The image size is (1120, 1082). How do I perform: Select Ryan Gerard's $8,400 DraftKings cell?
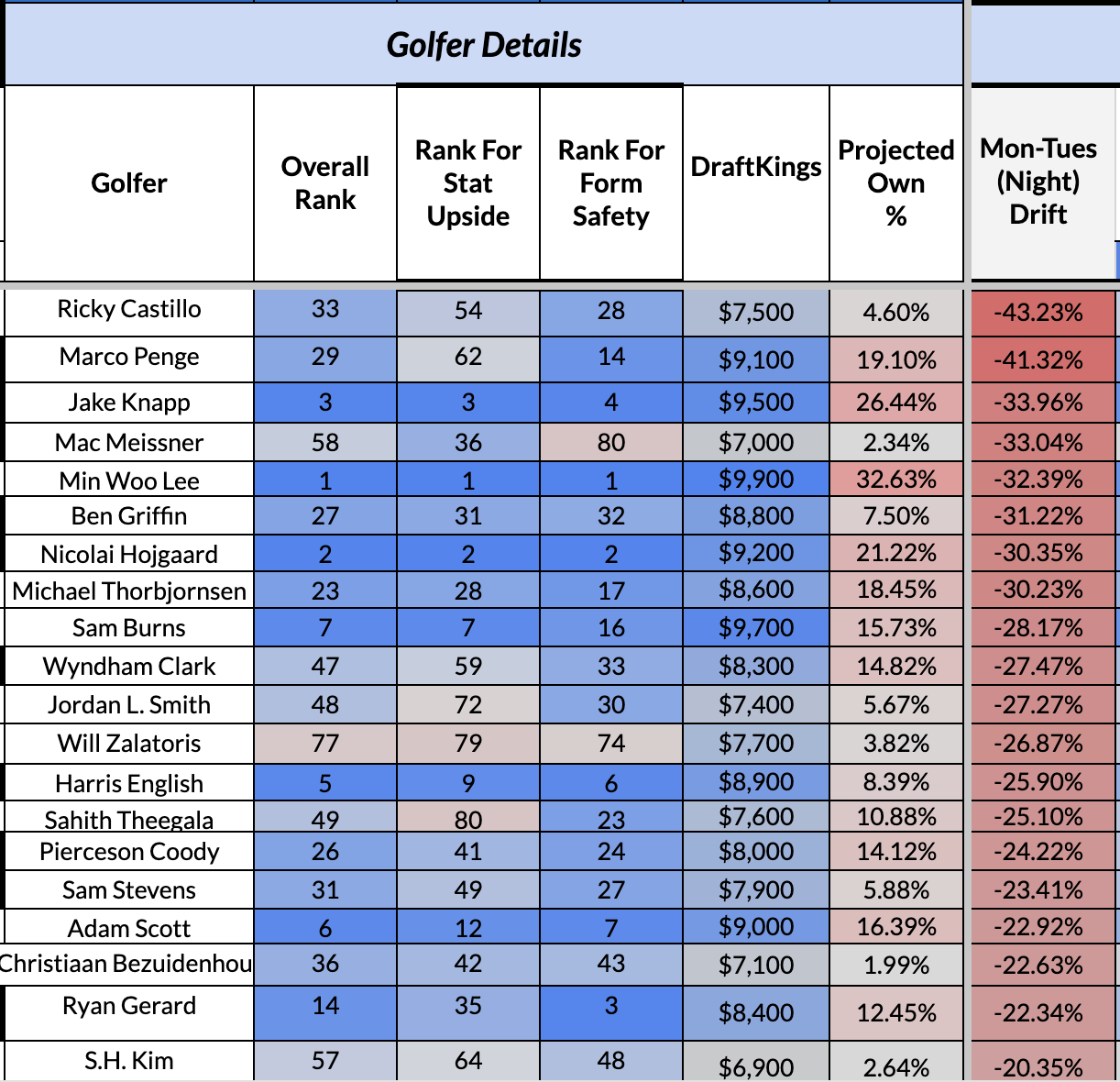(756, 1013)
